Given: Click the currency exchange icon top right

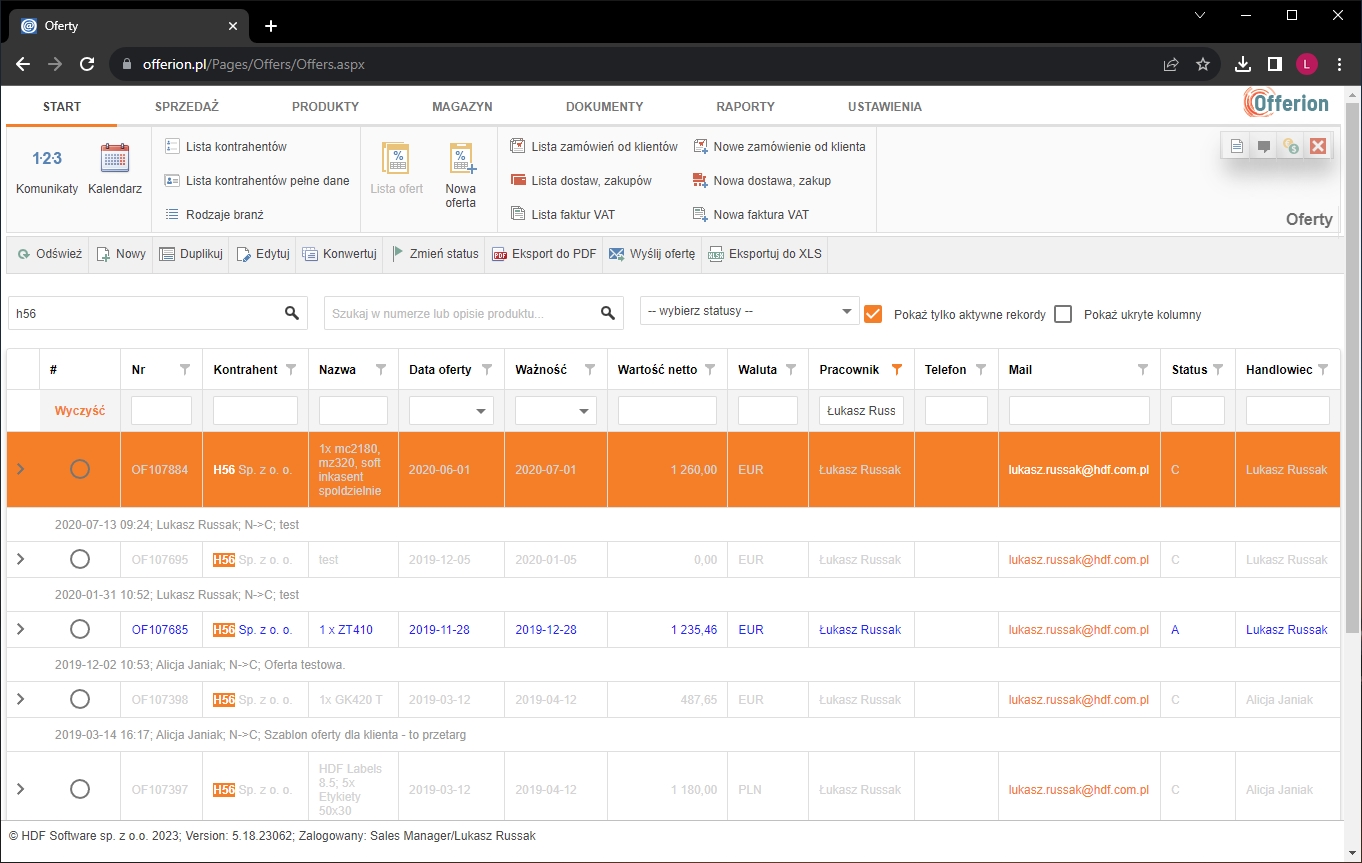Looking at the screenshot, I should tap(1290, 145).
